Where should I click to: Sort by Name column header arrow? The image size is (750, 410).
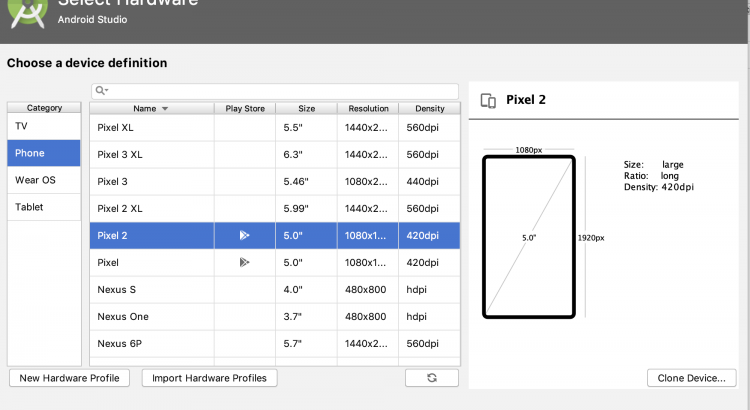pos(165,109)
